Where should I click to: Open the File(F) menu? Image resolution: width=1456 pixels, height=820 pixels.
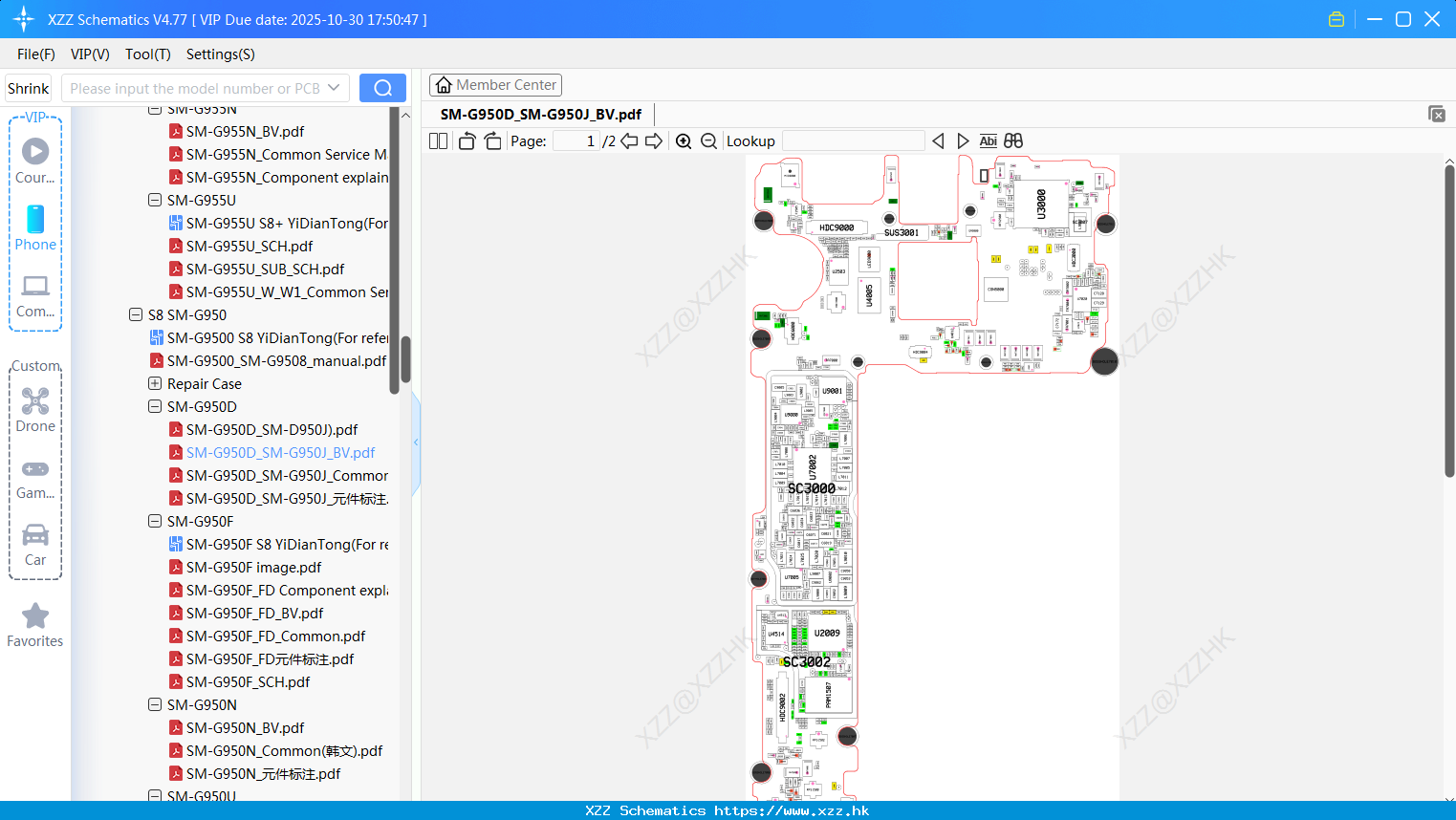36,54
